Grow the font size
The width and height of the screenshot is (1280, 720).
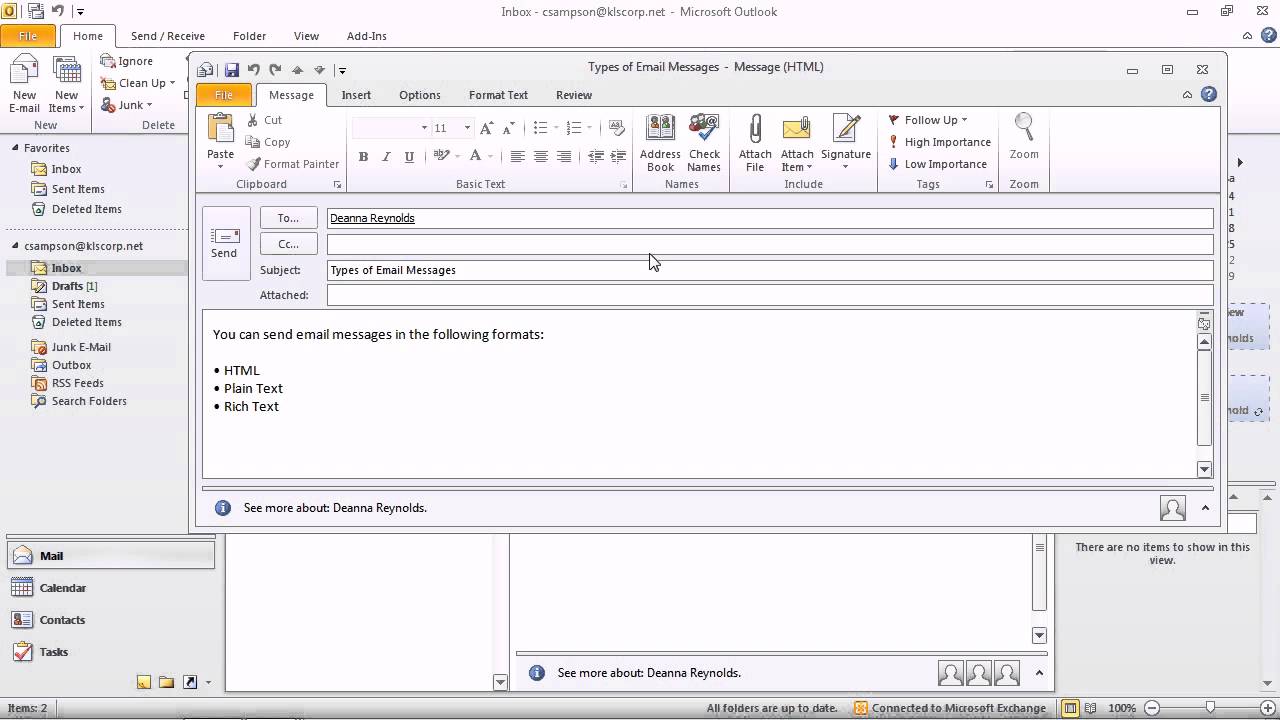click(486, 128)
